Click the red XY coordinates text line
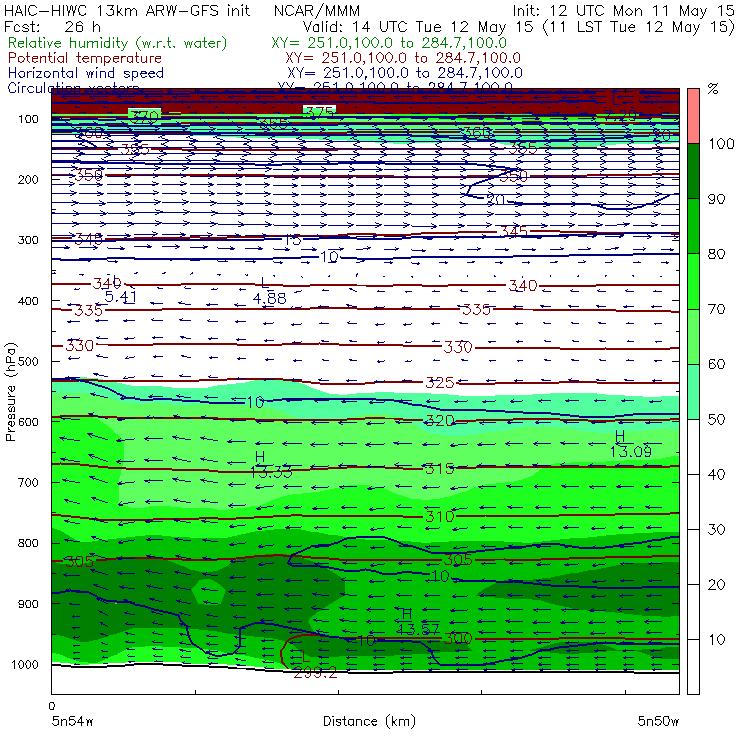The height and width of the screenshot is (740, 740). [x=403, y=58]
